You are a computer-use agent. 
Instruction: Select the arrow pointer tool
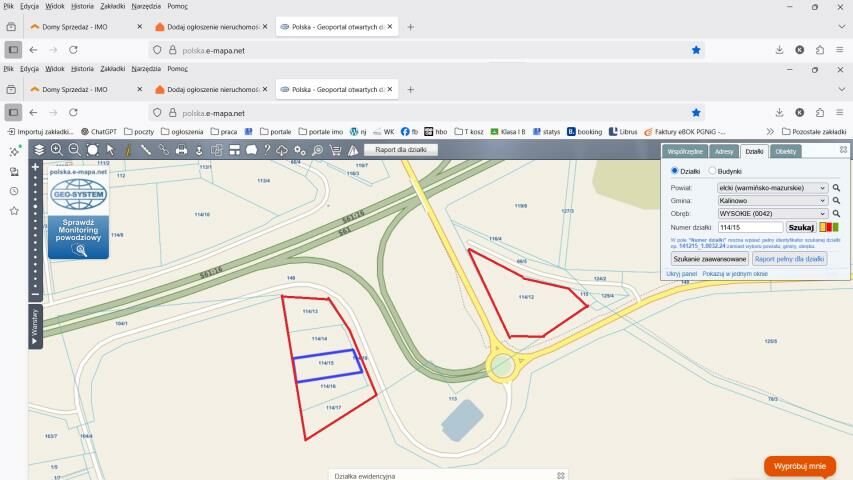tap(110, 150)
